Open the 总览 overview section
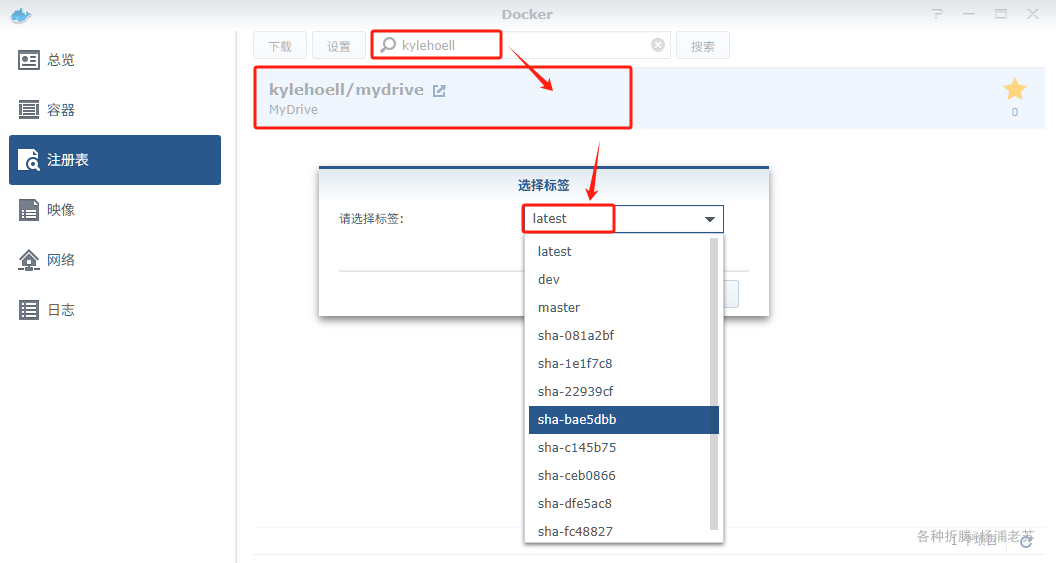Viewport: 1056px width, 563px height. click(114, 60)
